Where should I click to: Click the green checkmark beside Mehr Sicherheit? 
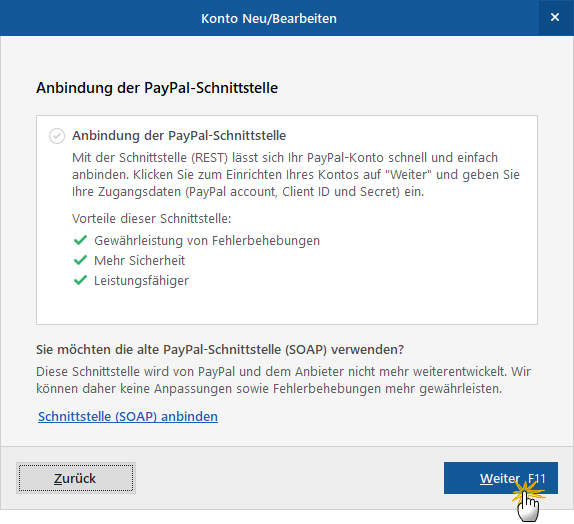click(80, 260)
